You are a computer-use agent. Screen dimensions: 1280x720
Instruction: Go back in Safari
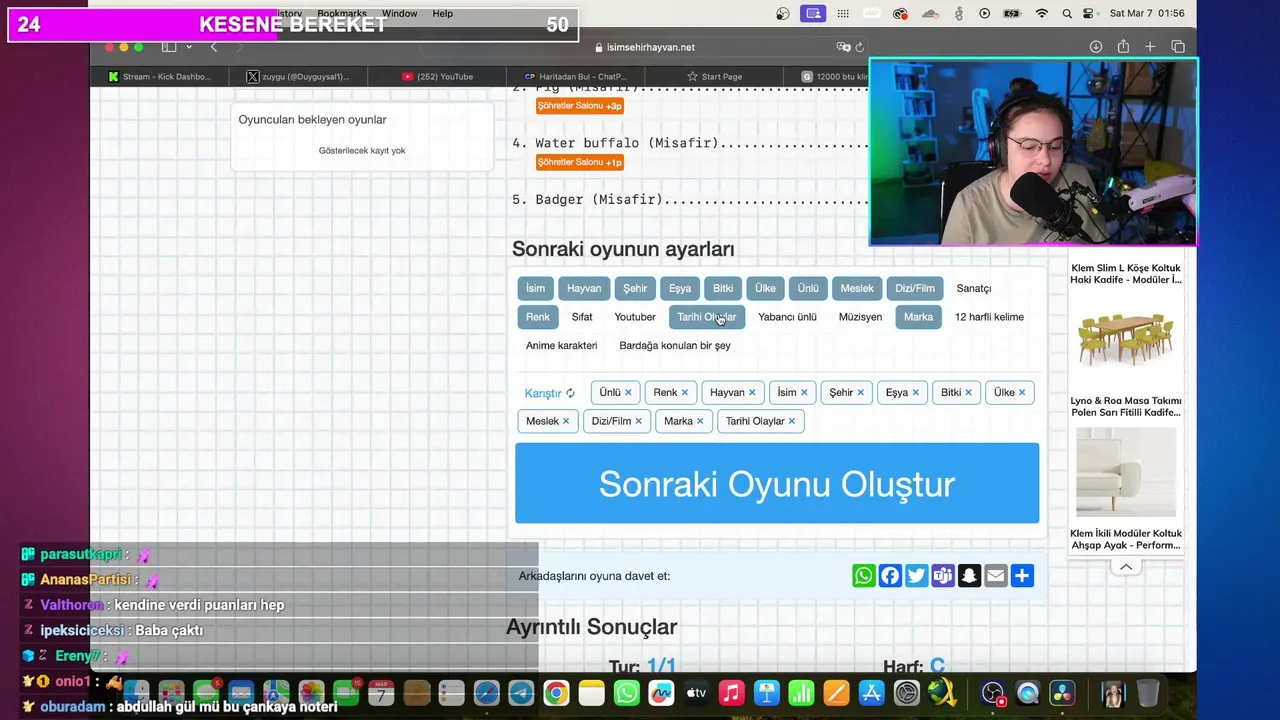click(x=213, y=47)
